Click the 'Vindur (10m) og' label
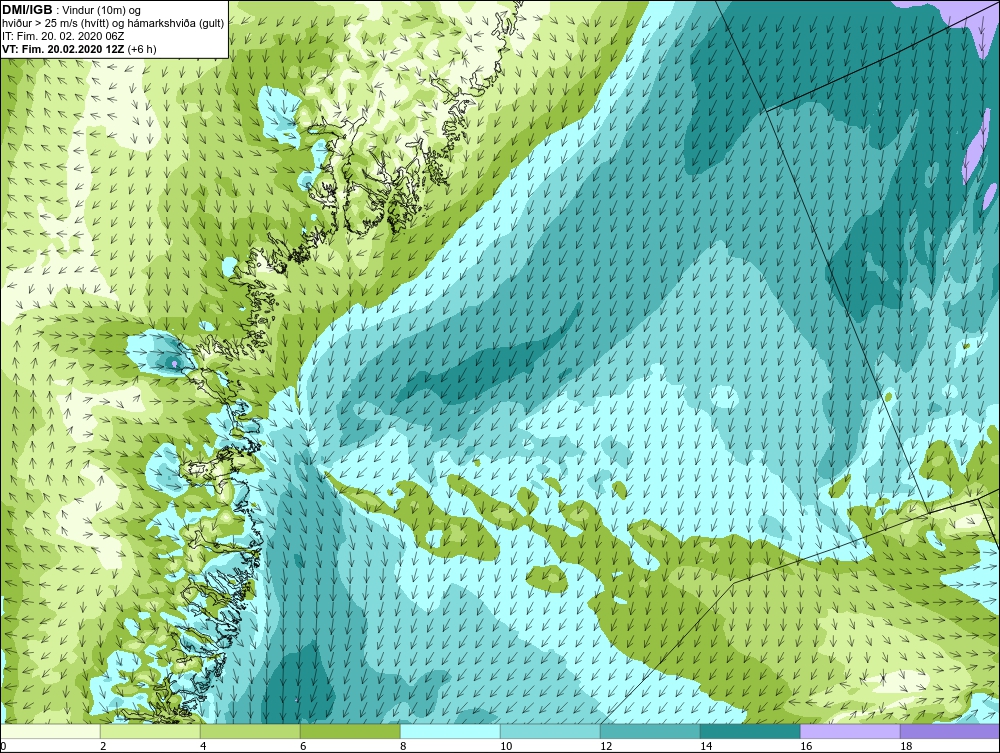 (x=103, y=11)
